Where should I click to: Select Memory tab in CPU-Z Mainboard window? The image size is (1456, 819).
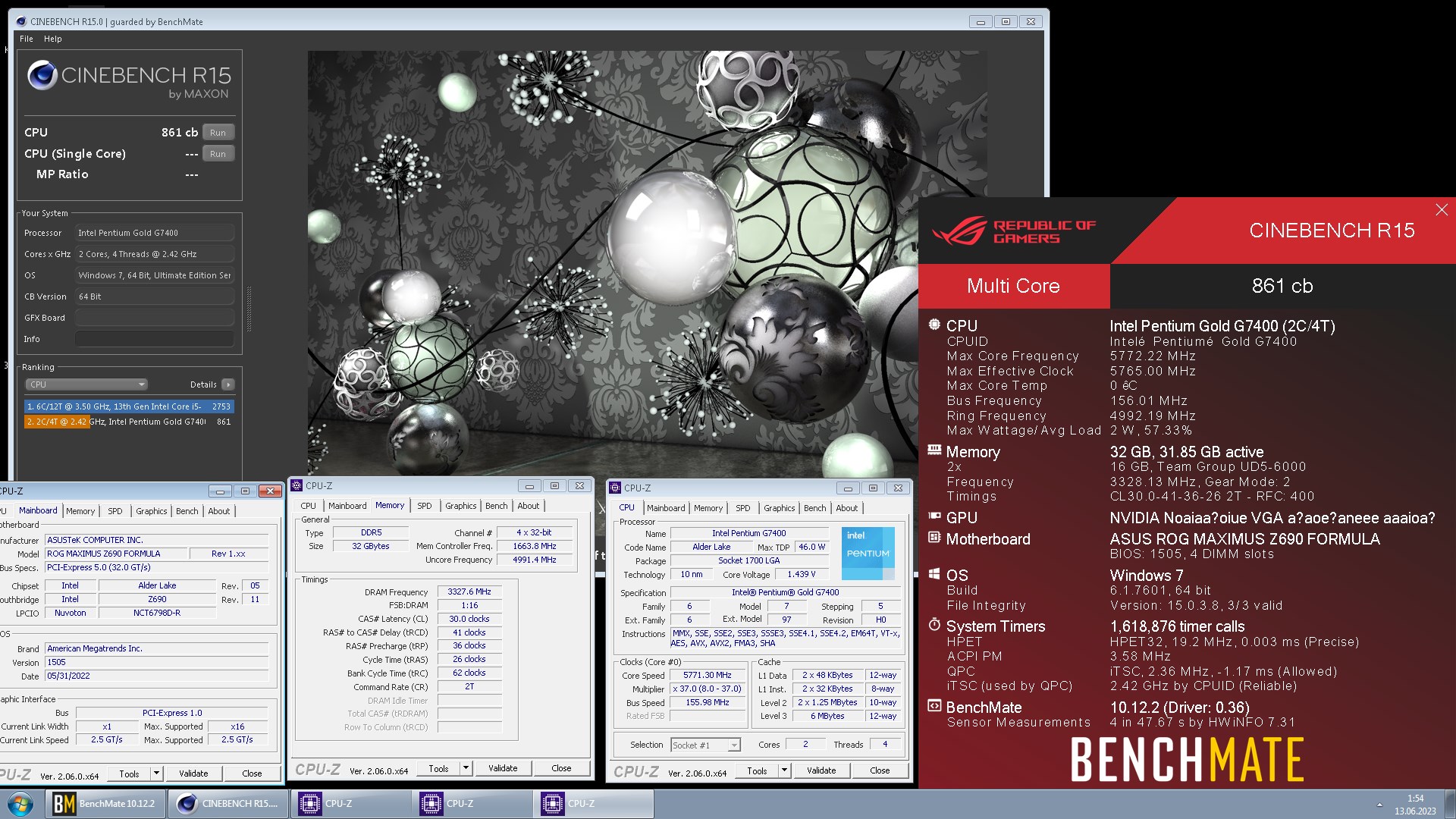pos(80,511)
